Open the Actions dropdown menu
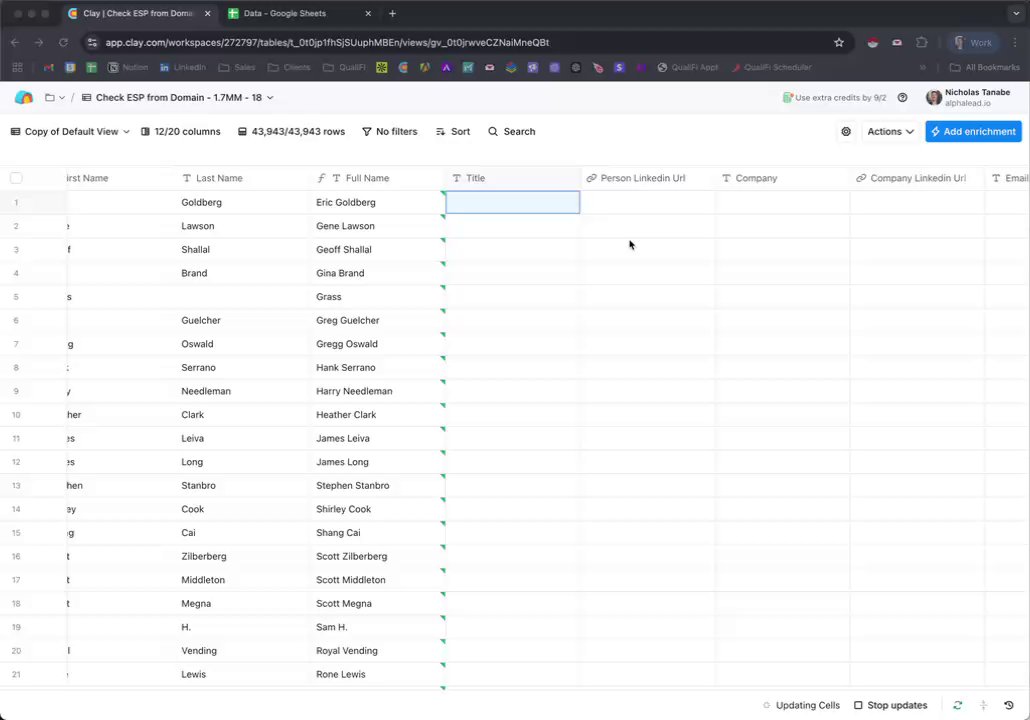1030x720 pixels. pyautogui.click(x=890, y=131)
